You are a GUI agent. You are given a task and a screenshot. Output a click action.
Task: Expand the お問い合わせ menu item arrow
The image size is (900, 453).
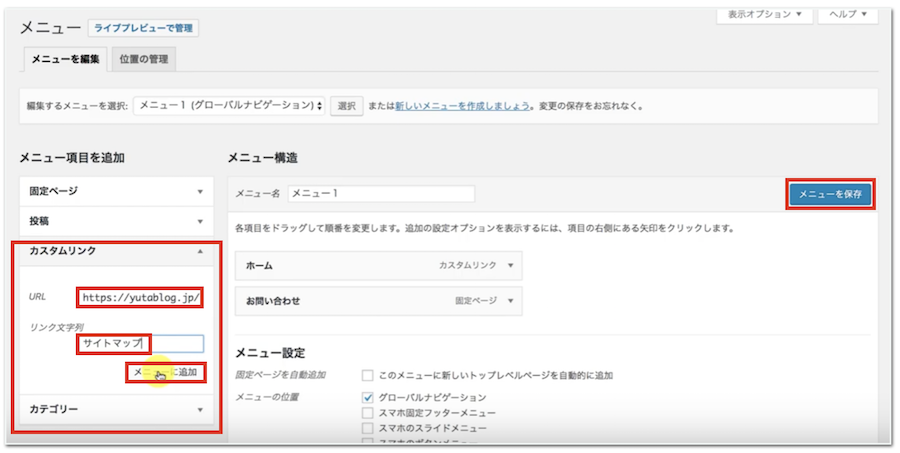coord(510,300)
